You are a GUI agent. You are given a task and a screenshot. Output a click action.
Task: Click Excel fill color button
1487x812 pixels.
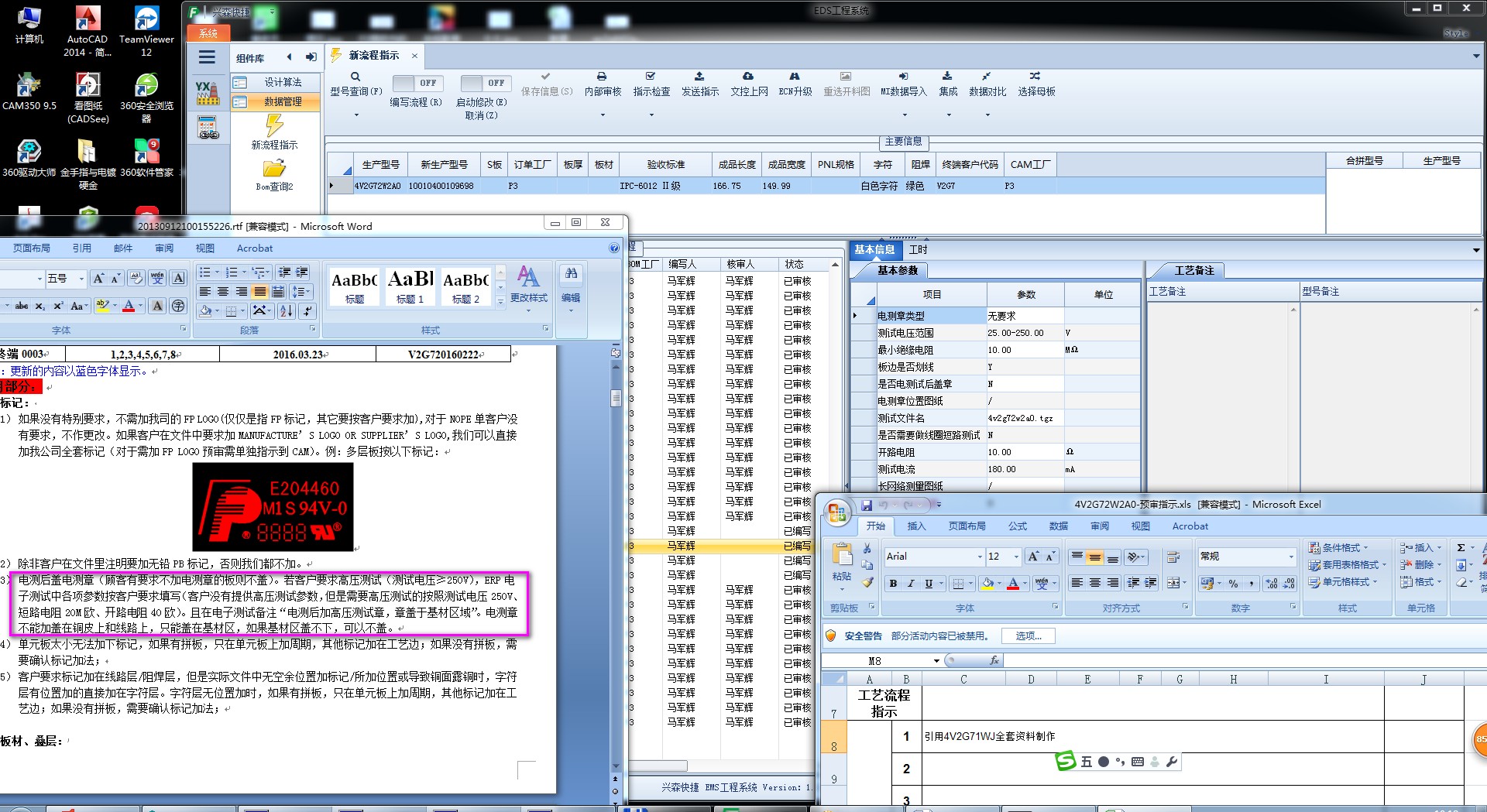point(987,584)
